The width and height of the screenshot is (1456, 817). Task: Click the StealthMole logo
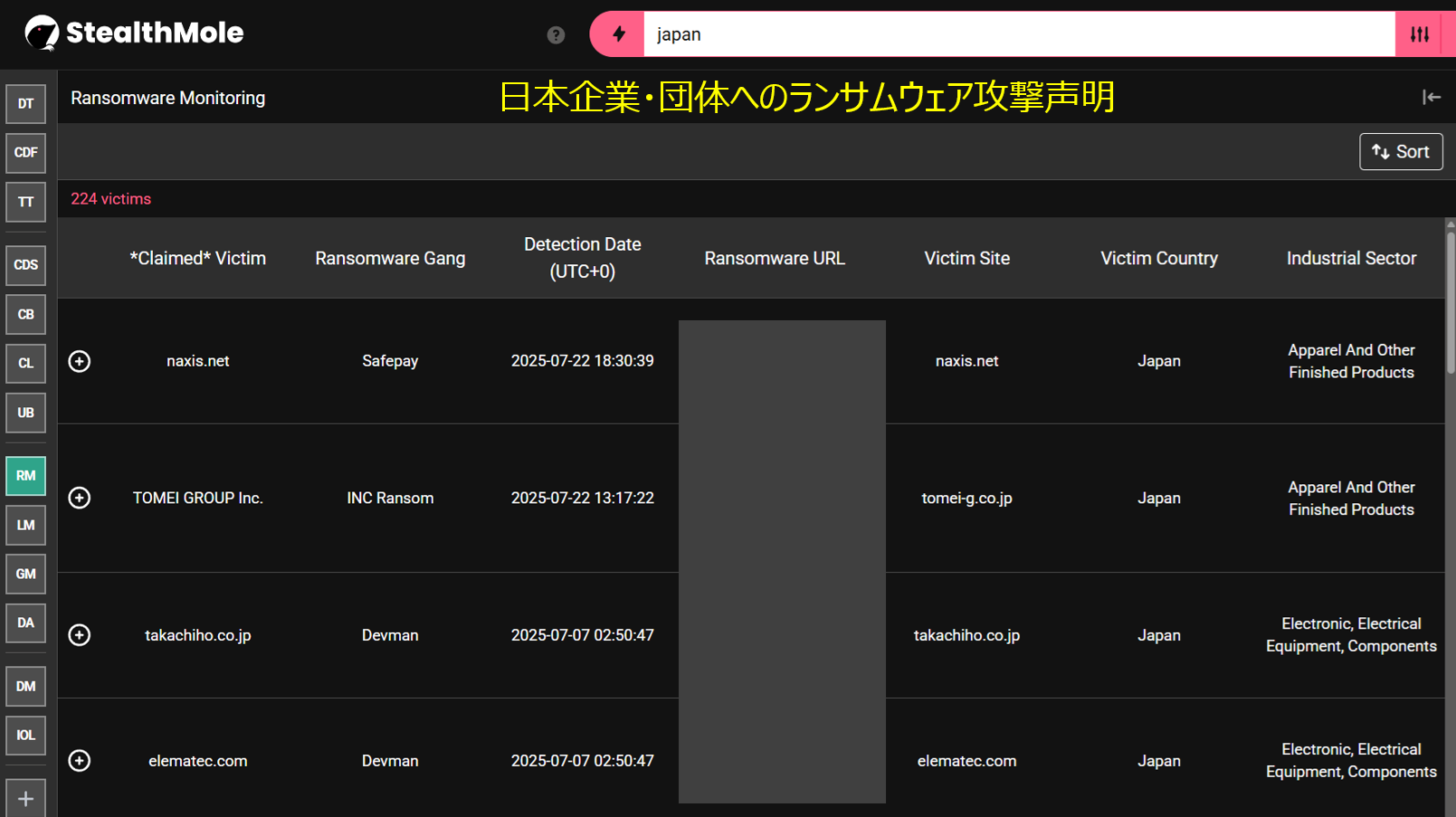click(x=134, y=33)
